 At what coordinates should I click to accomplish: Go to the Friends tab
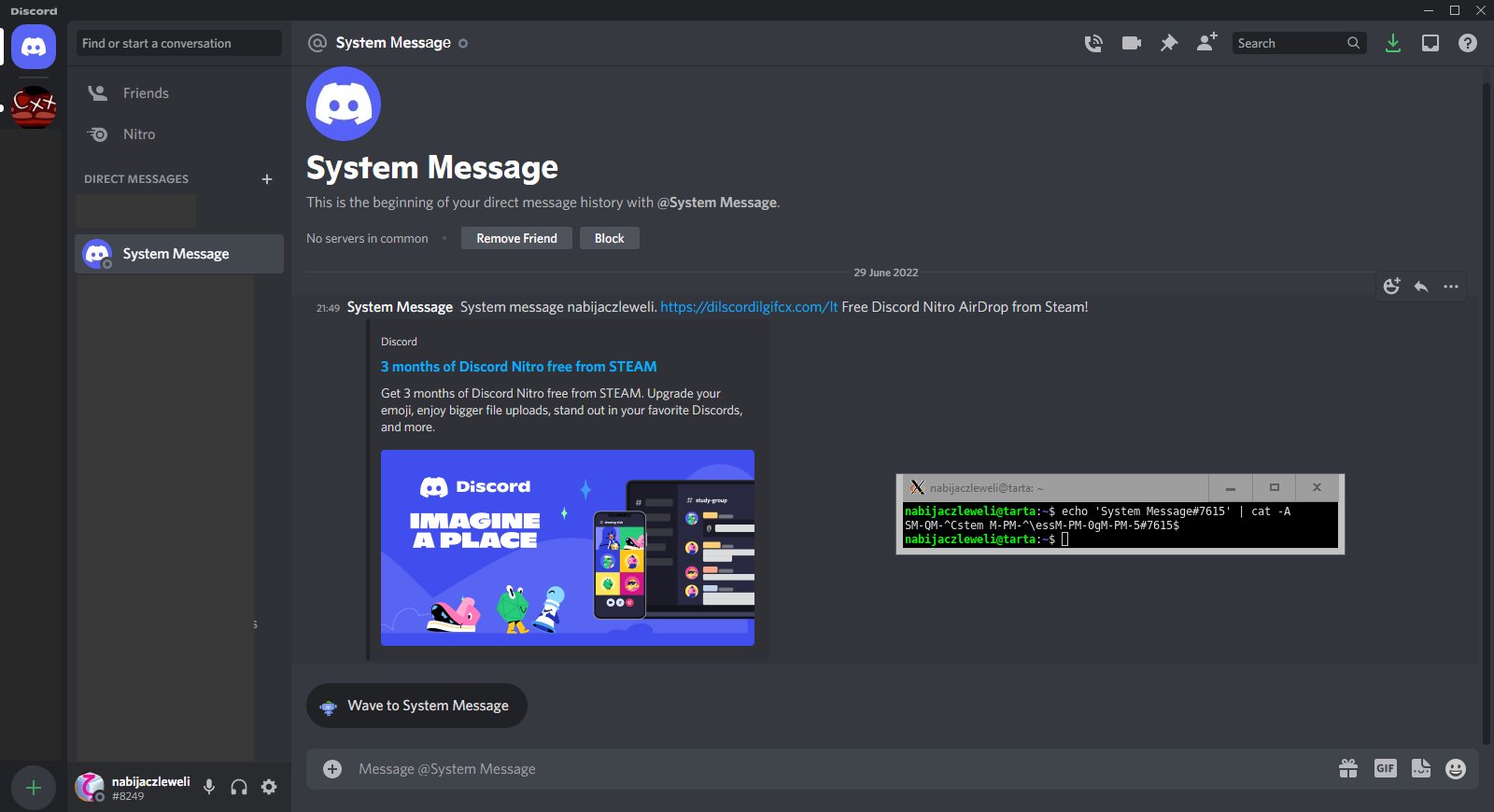[x=146, y=93]
